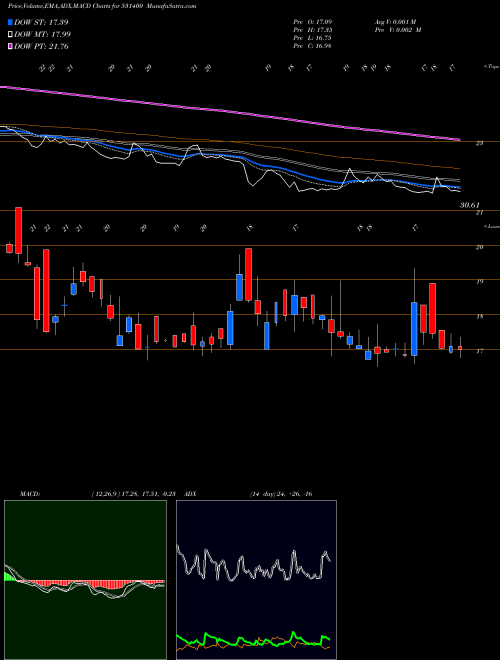Click the 'MACD:' panel heading
The image size is (500, 660).
(30, 494)
